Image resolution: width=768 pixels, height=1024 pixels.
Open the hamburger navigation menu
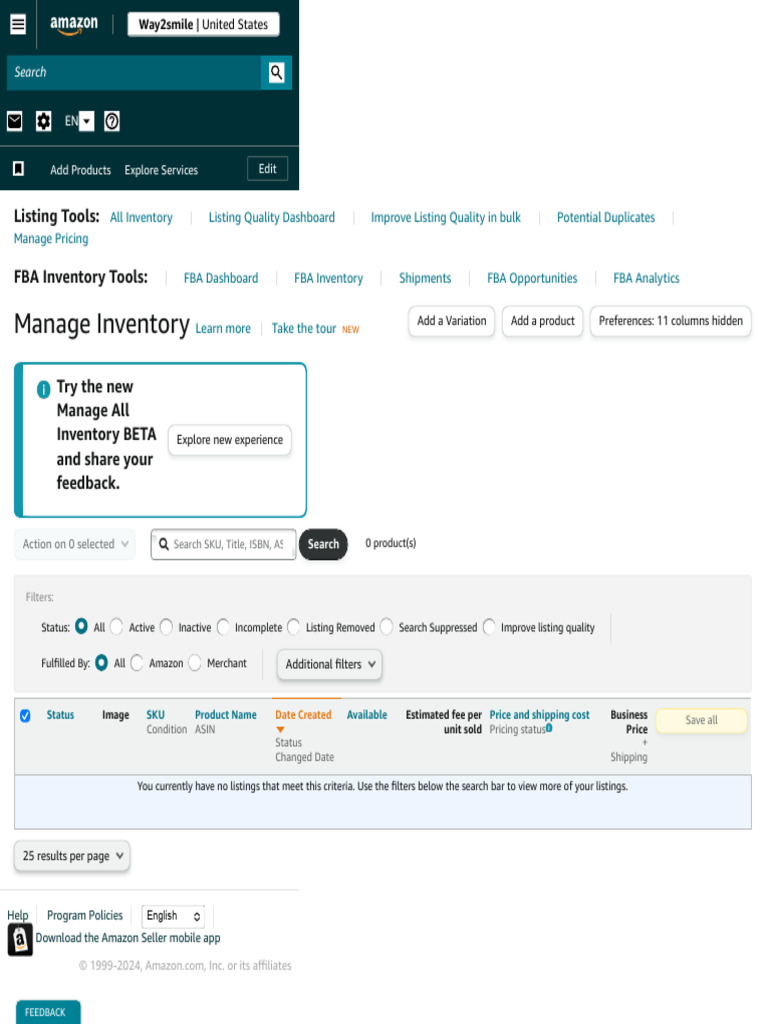pyautogui.click(x=18, y=24)
